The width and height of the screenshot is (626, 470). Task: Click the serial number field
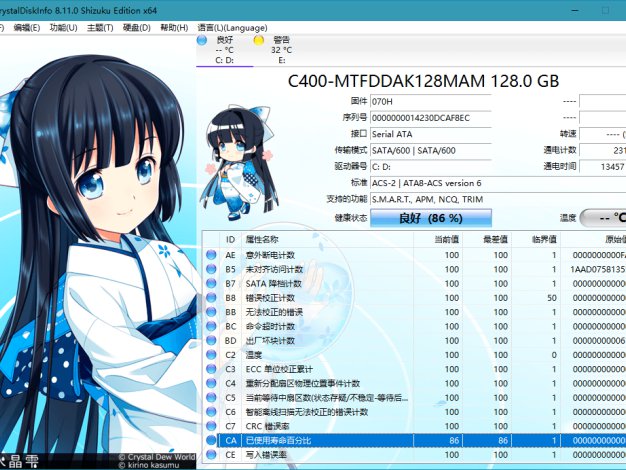click(431, 118)
